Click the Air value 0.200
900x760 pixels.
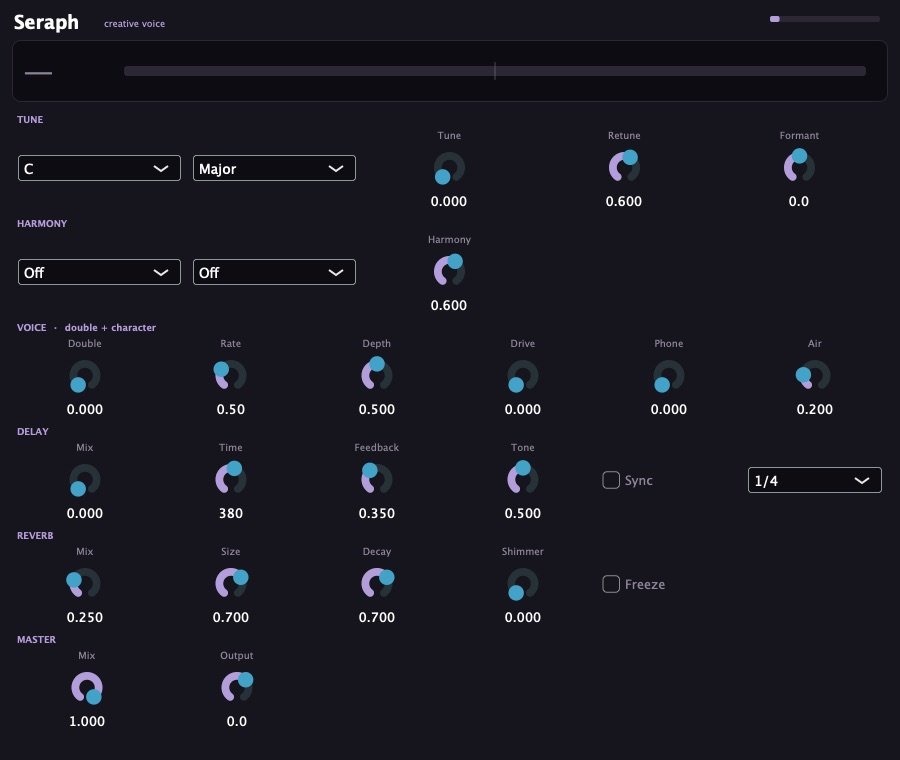[814, 409]
